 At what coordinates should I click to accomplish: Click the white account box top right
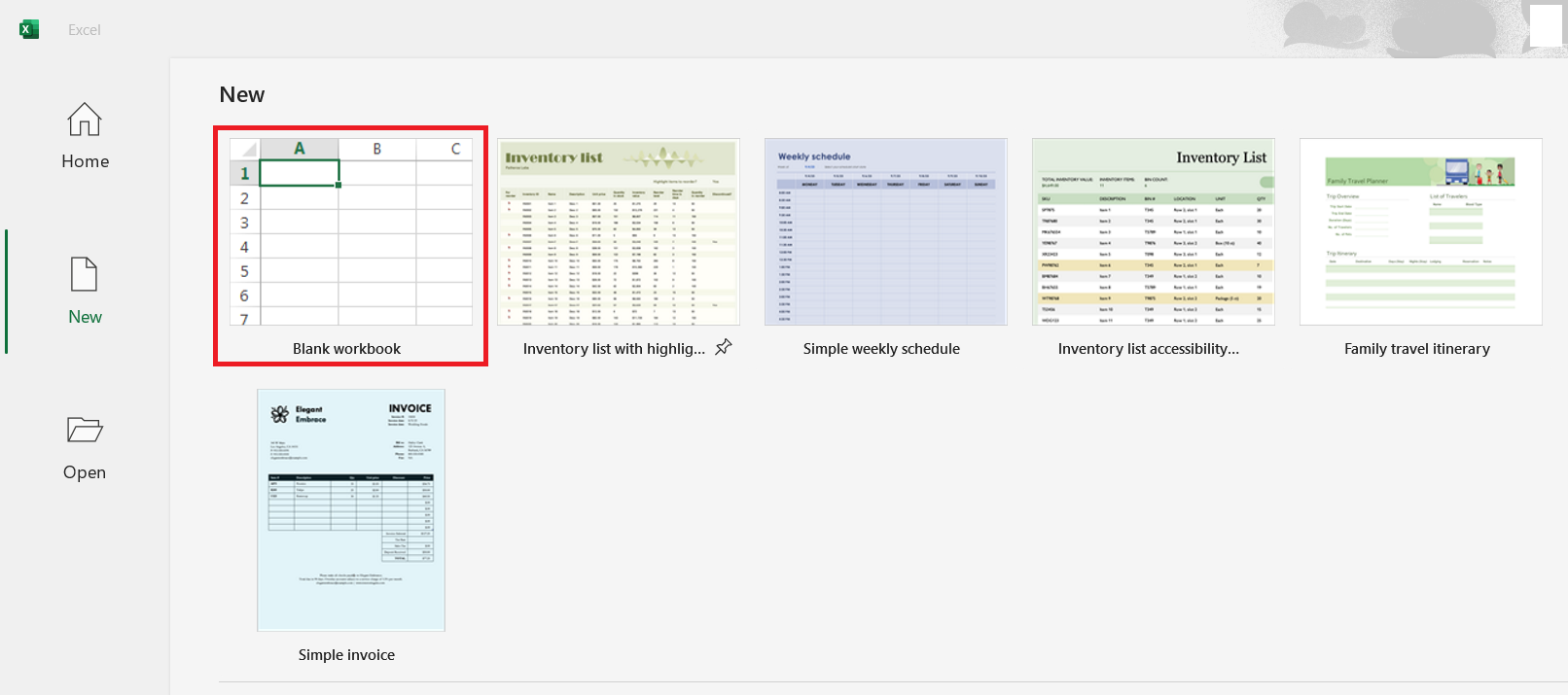tap(1546, 25)
